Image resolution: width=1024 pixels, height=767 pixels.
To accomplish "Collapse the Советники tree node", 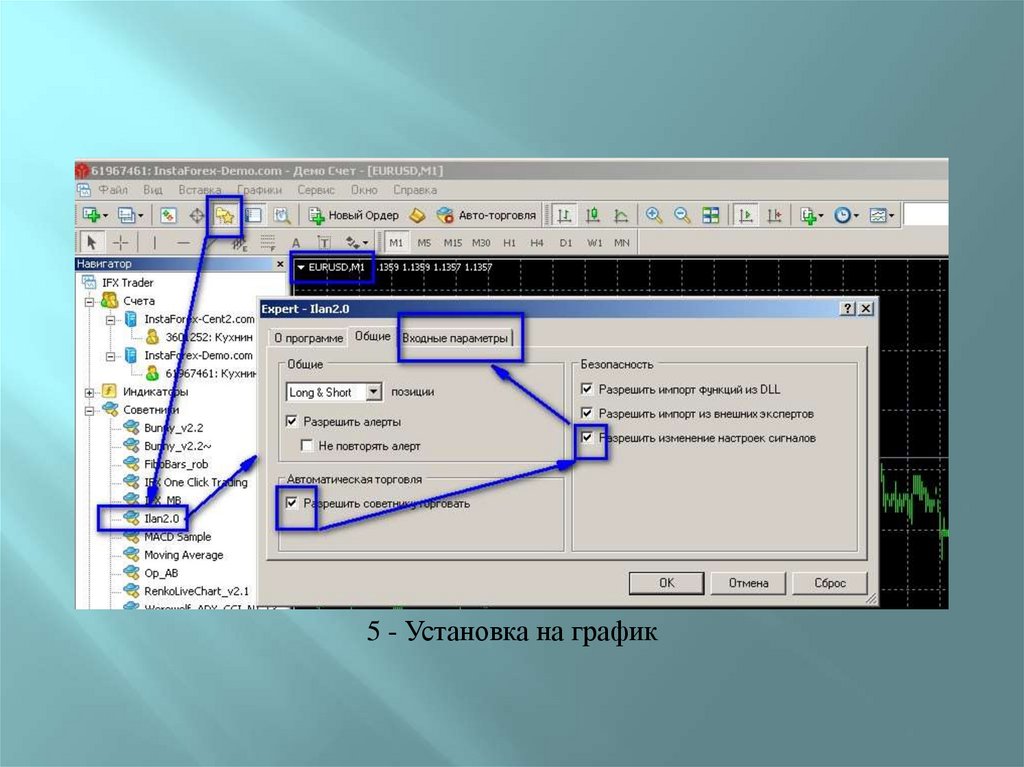I will (89, 410).
